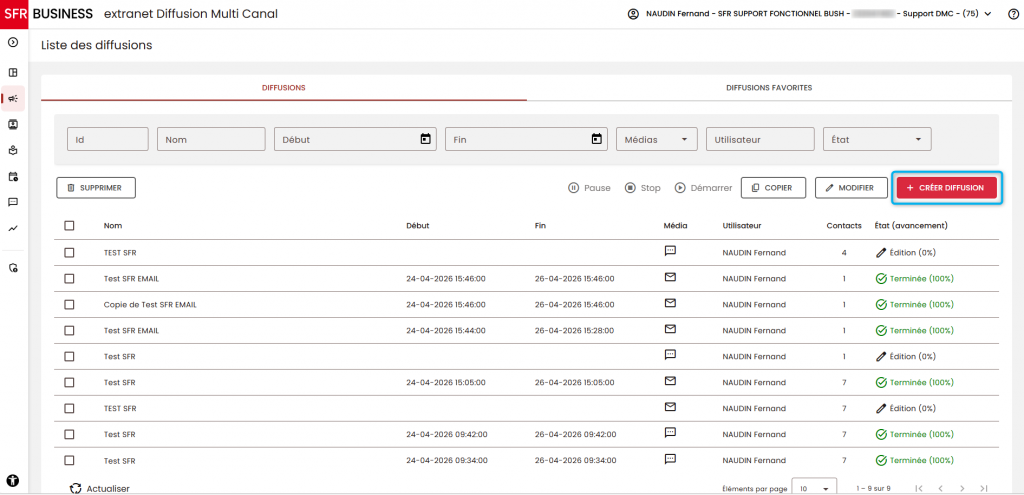Click the email media icon of Copie de Test SFR EMAIL
The width and height of the screenshot is (1024, 495).
(x=670, y=303)
